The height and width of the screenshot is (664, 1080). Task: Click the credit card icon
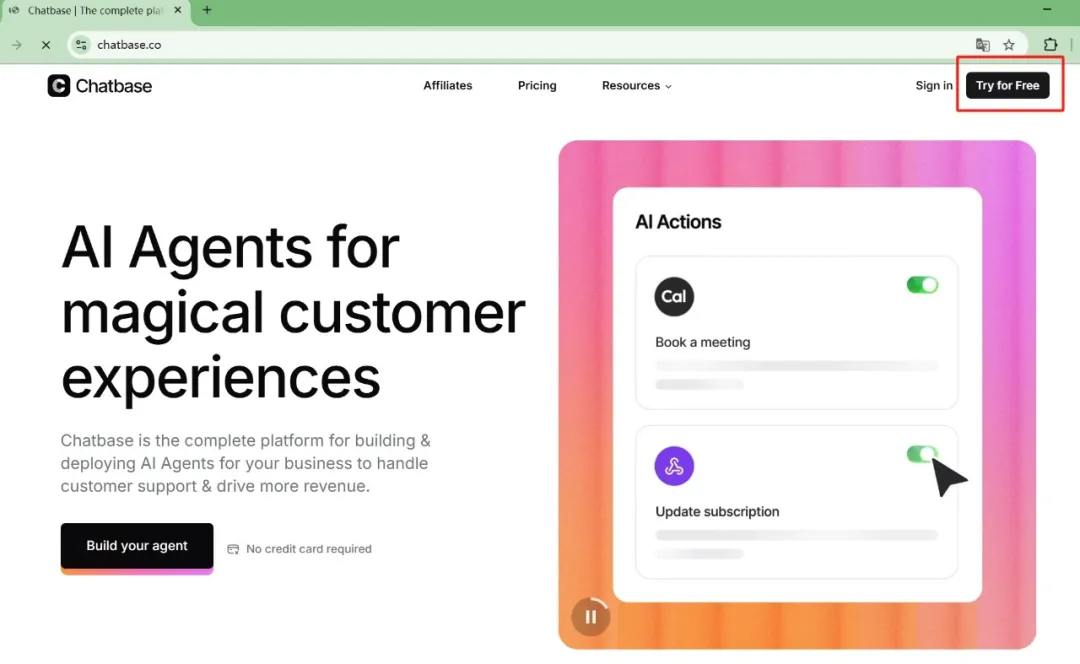pyautogui.click(x=233, y=549)
